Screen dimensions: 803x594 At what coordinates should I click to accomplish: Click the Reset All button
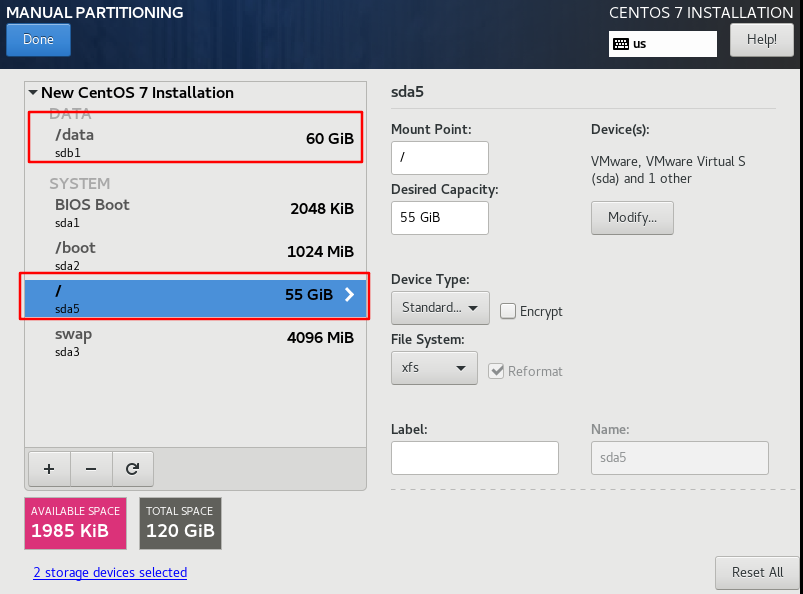756,572
